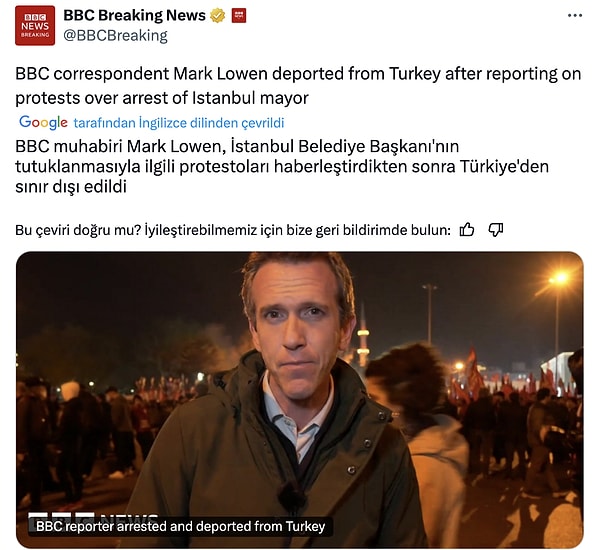Open the BBC Breaking News display name
This screenshot has width=600, height=550.
point(134,15)
